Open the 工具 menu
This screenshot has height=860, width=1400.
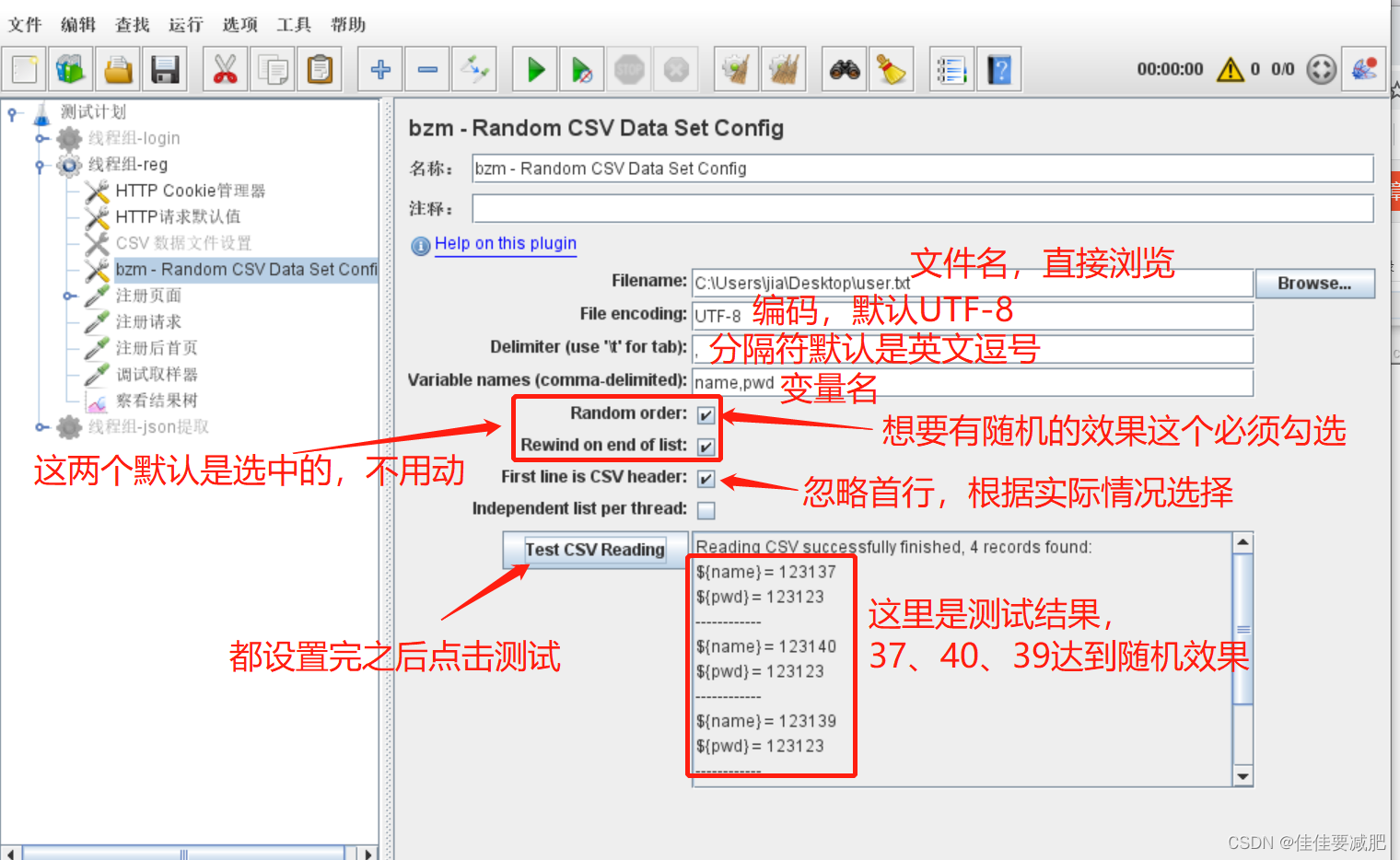pyautogui.click(x=294, y=25)
